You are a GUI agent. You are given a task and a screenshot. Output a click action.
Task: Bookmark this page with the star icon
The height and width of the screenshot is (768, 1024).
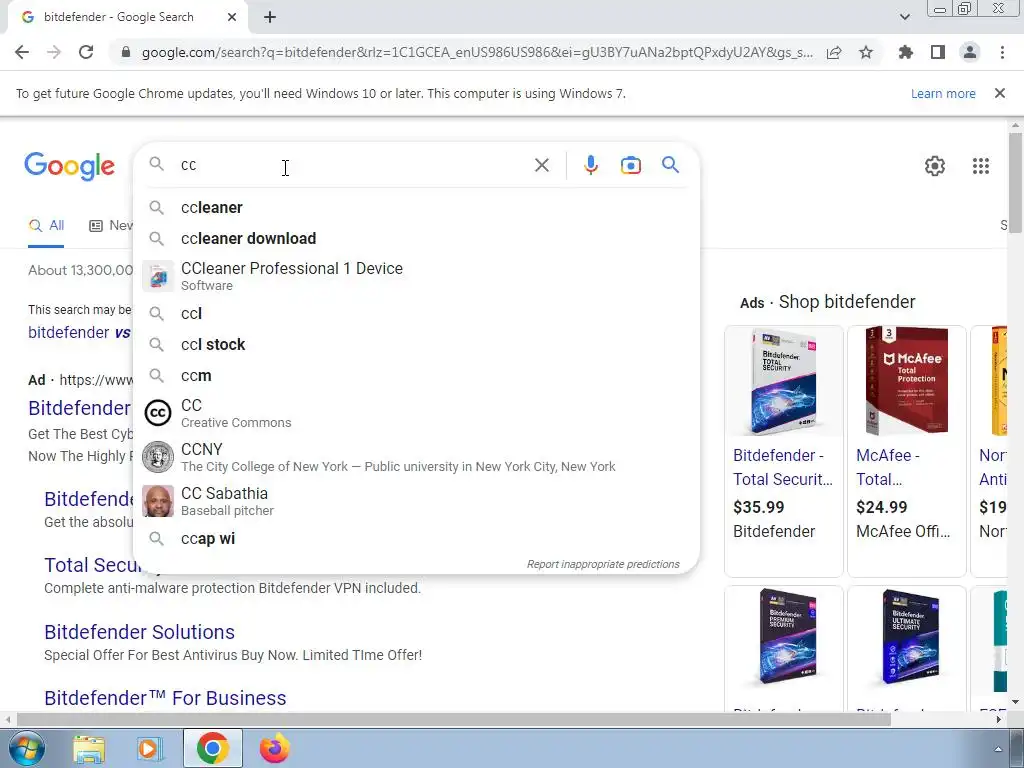(x=866, y=52)
